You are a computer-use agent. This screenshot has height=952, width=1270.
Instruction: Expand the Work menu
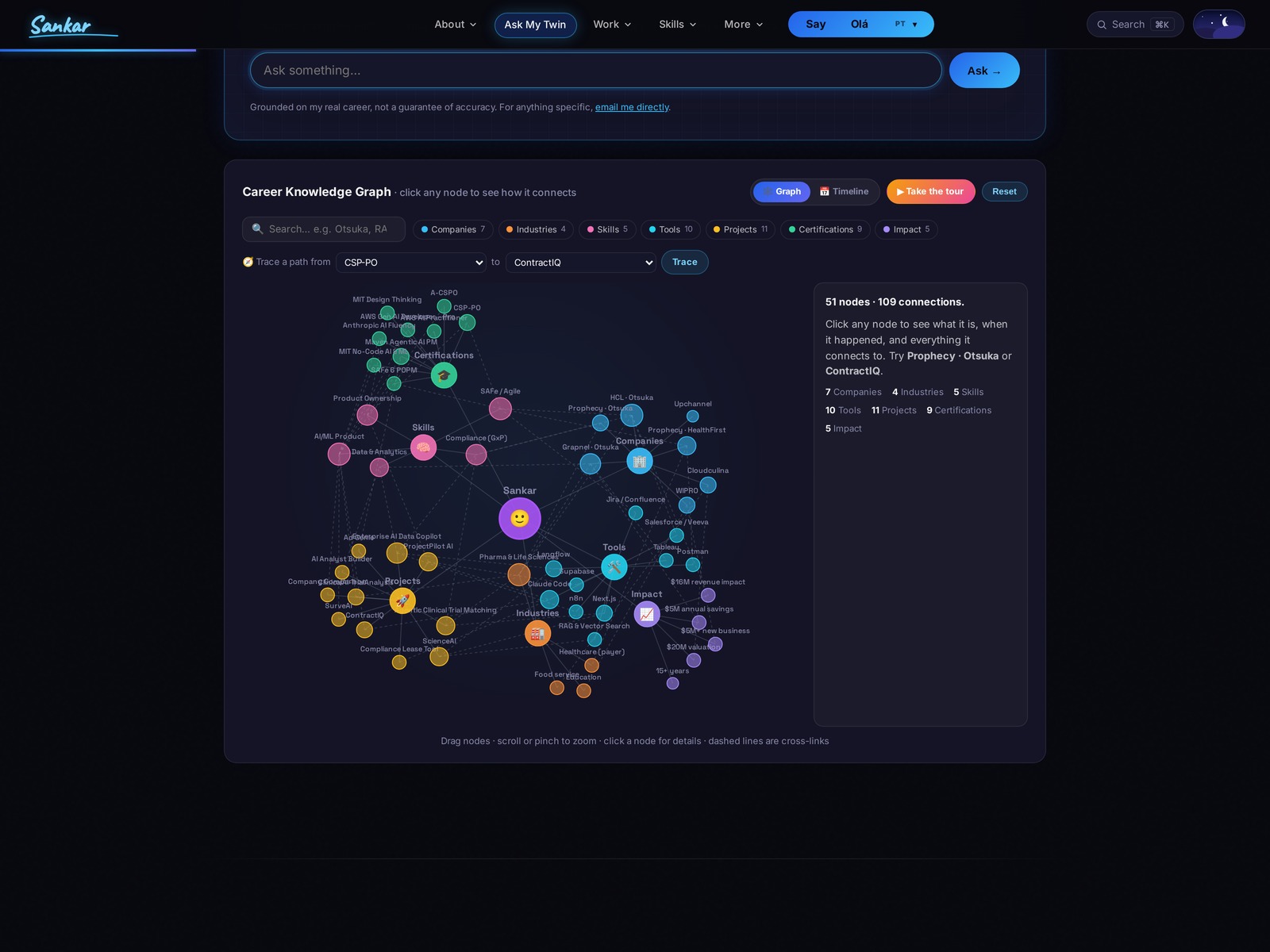(612, 25)
